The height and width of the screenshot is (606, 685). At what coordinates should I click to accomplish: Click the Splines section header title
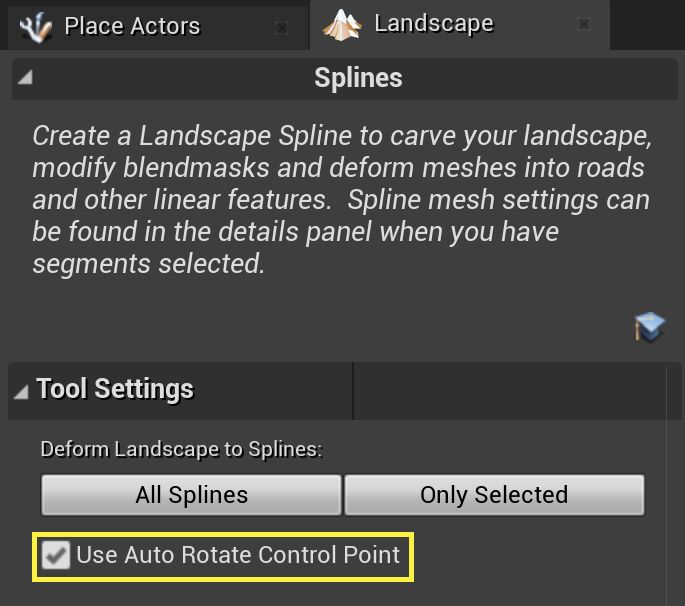(x=358, y=78)
